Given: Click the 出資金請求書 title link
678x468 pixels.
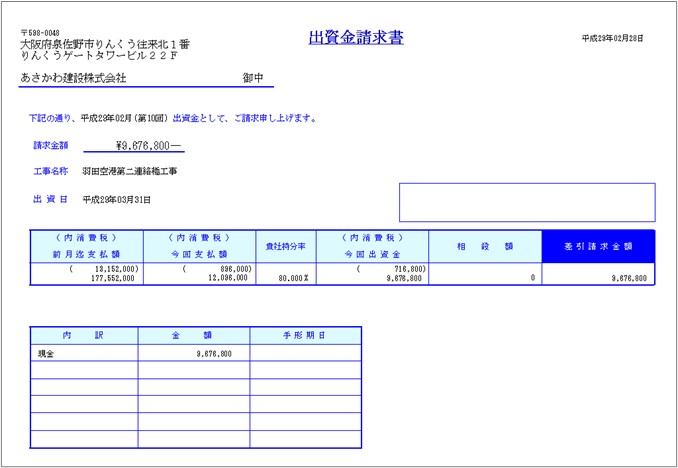Looking at the screenshot, I should [x=356, y=38].
